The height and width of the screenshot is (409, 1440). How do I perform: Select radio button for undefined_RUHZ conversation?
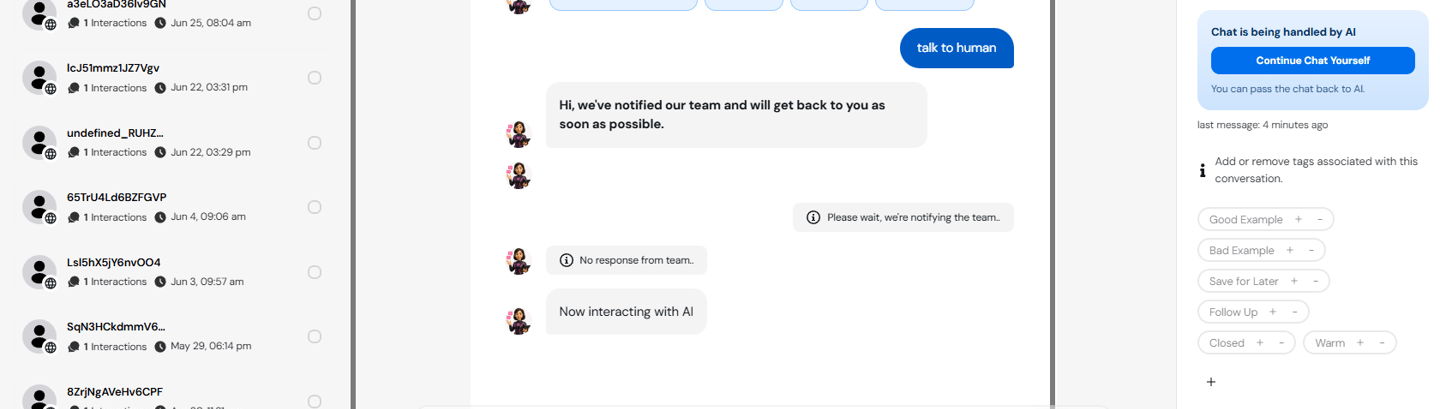[314, 143]
